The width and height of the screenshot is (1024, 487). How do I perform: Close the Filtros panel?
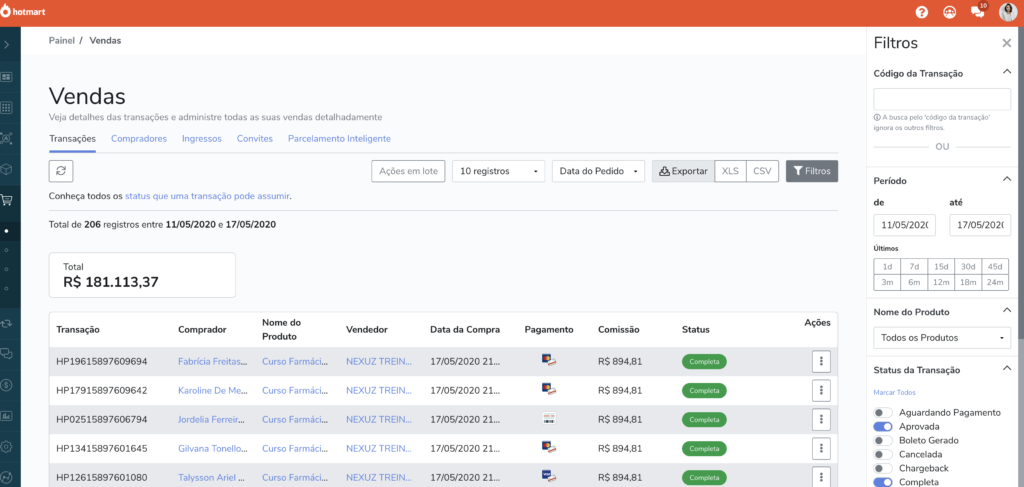pyautogui.click(x=1006, y=43)
